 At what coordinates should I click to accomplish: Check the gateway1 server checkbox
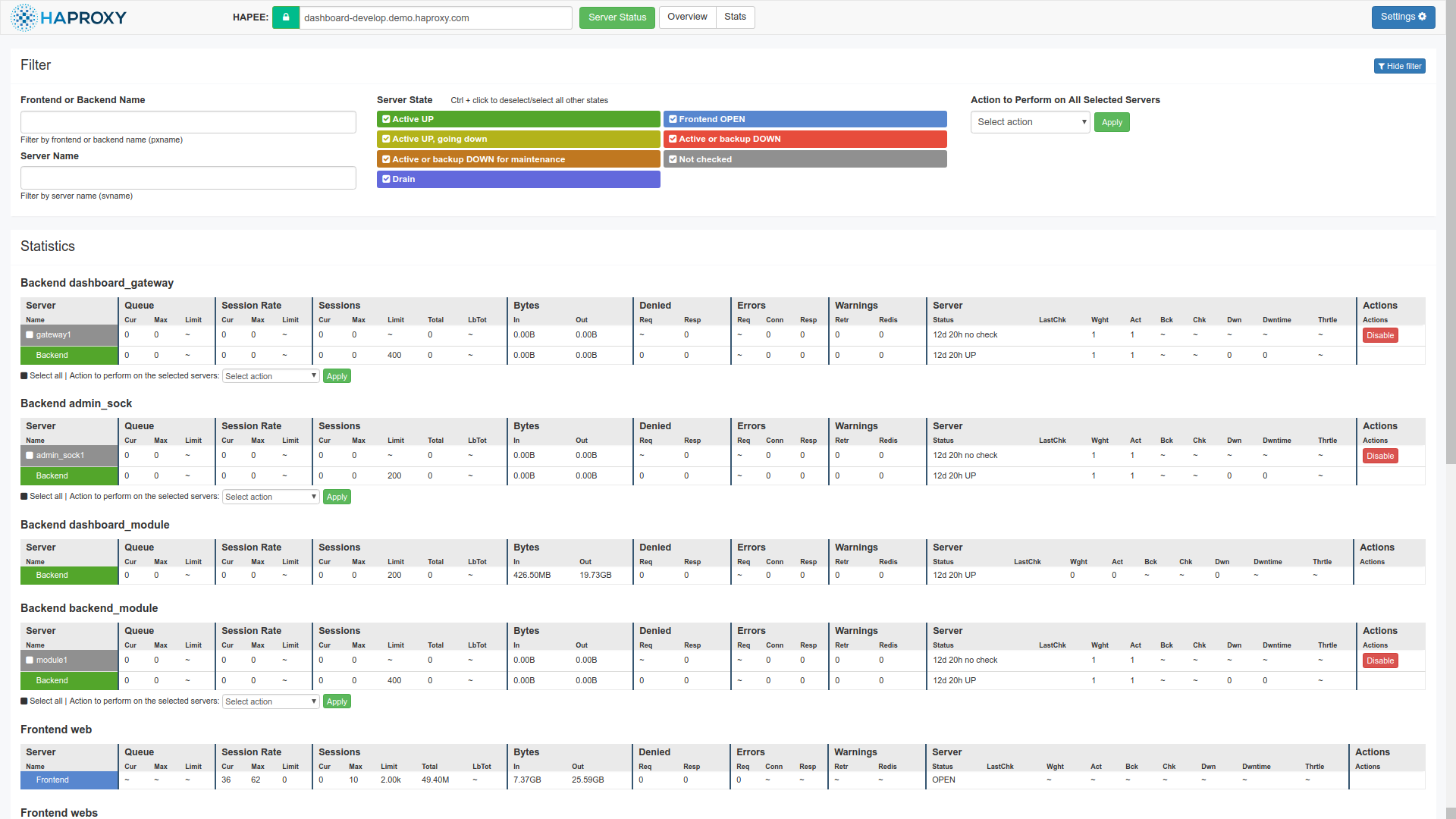30,334
